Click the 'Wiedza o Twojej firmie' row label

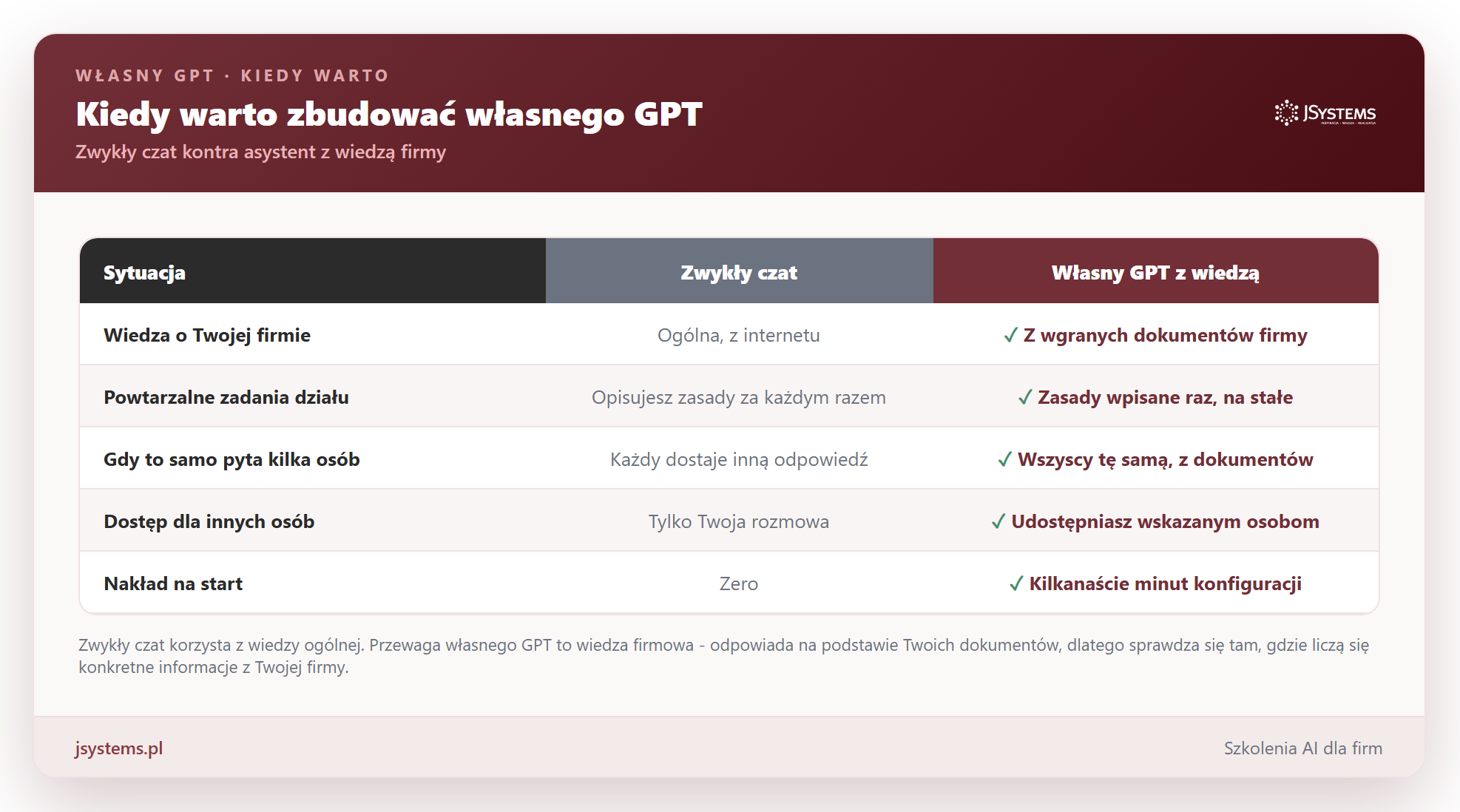point(207,335)
